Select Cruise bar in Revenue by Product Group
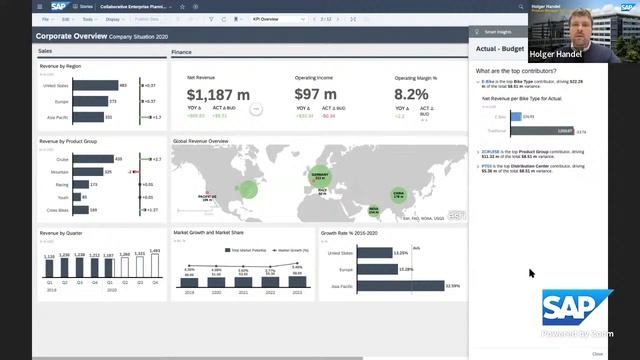This screenshot has height=360, width=640. coord(93,159)
